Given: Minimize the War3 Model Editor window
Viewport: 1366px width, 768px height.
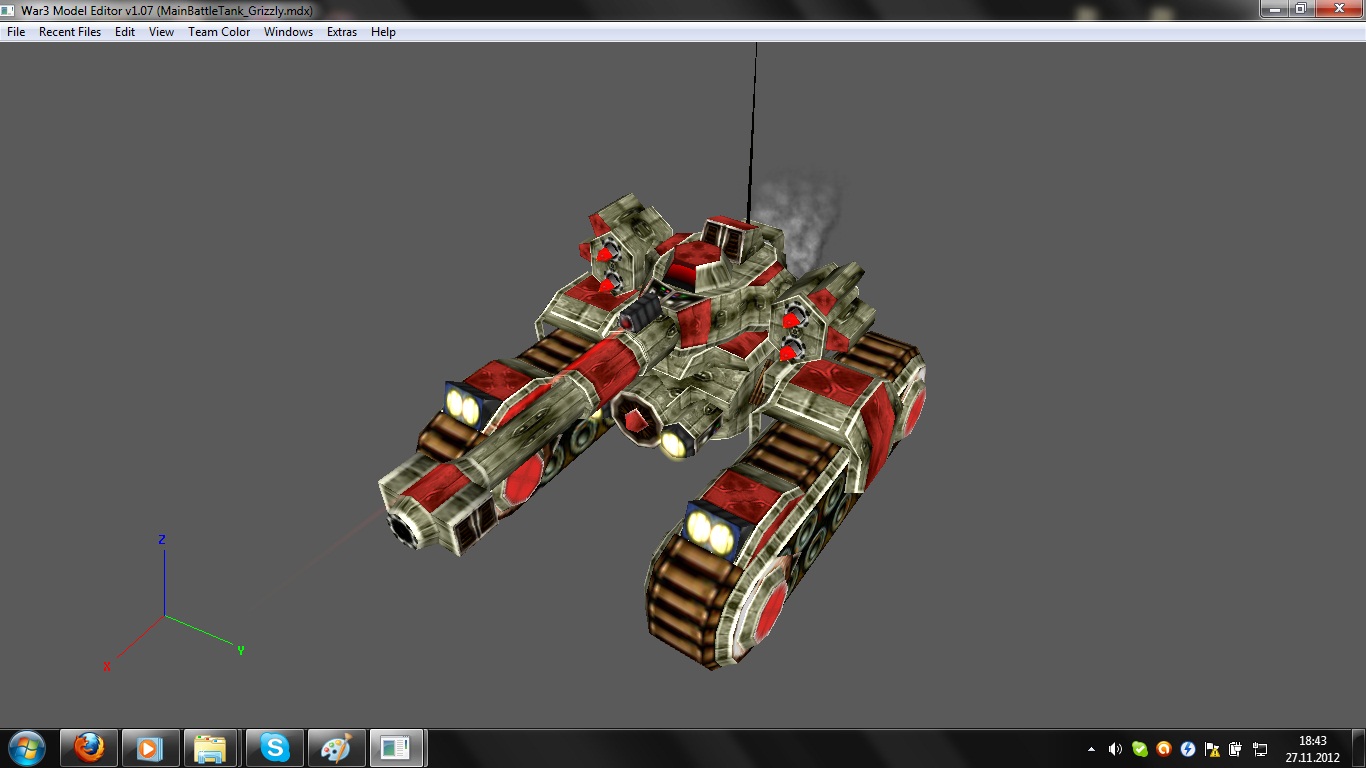Looking at the screenshot, I should [1273, 9].
